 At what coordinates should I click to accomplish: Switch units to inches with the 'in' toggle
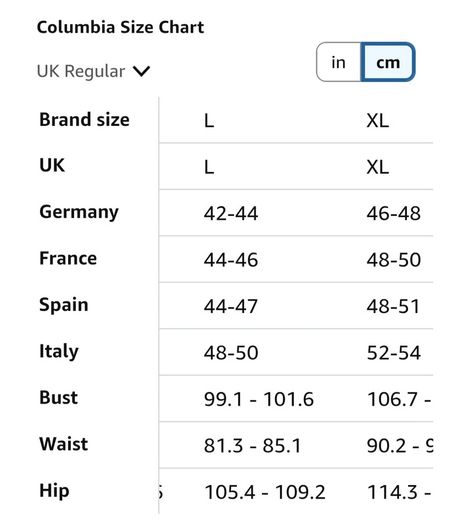click(x=338, y=62)
